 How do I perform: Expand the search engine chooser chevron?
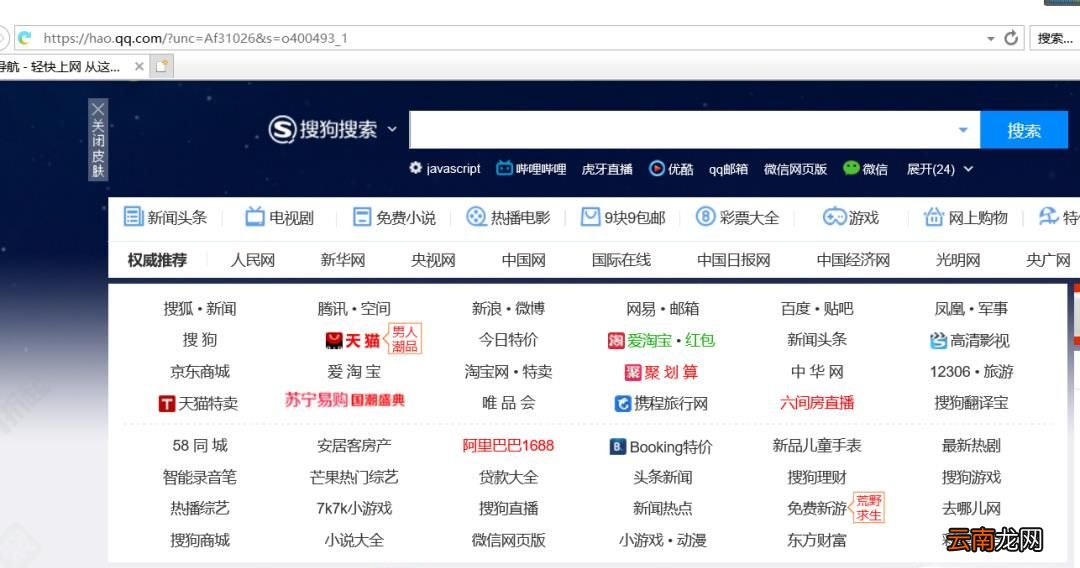point(392,129)
